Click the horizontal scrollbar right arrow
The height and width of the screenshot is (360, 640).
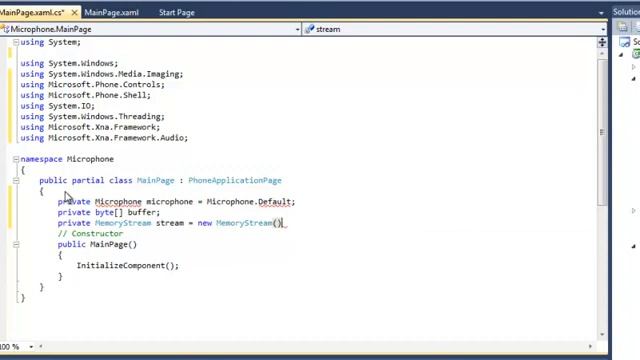(590, 347)
